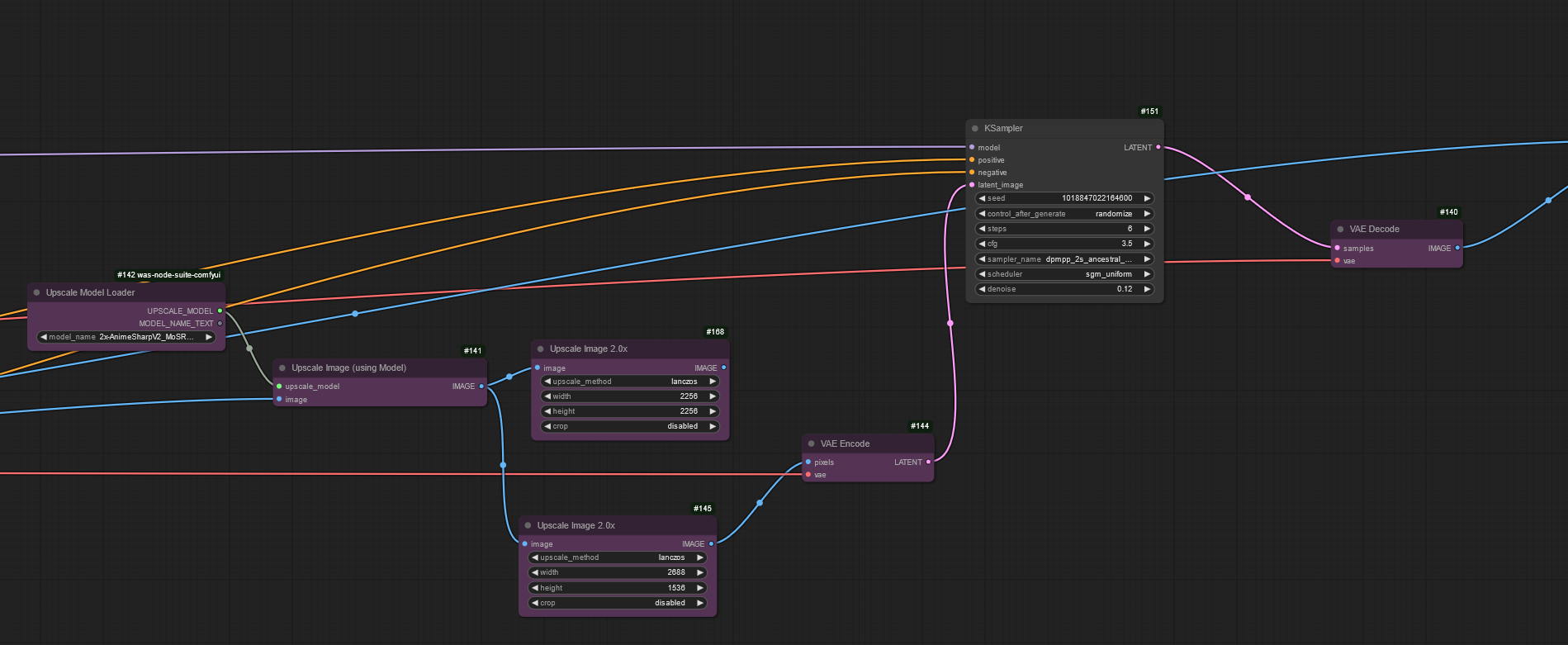Click the upscale_model input port

[x=279, y=386]
